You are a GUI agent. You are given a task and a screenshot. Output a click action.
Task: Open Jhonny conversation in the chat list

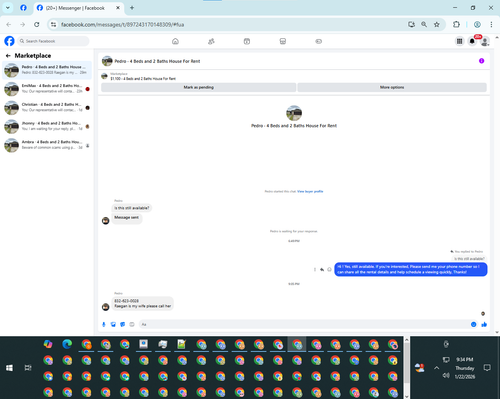point(47,126)
